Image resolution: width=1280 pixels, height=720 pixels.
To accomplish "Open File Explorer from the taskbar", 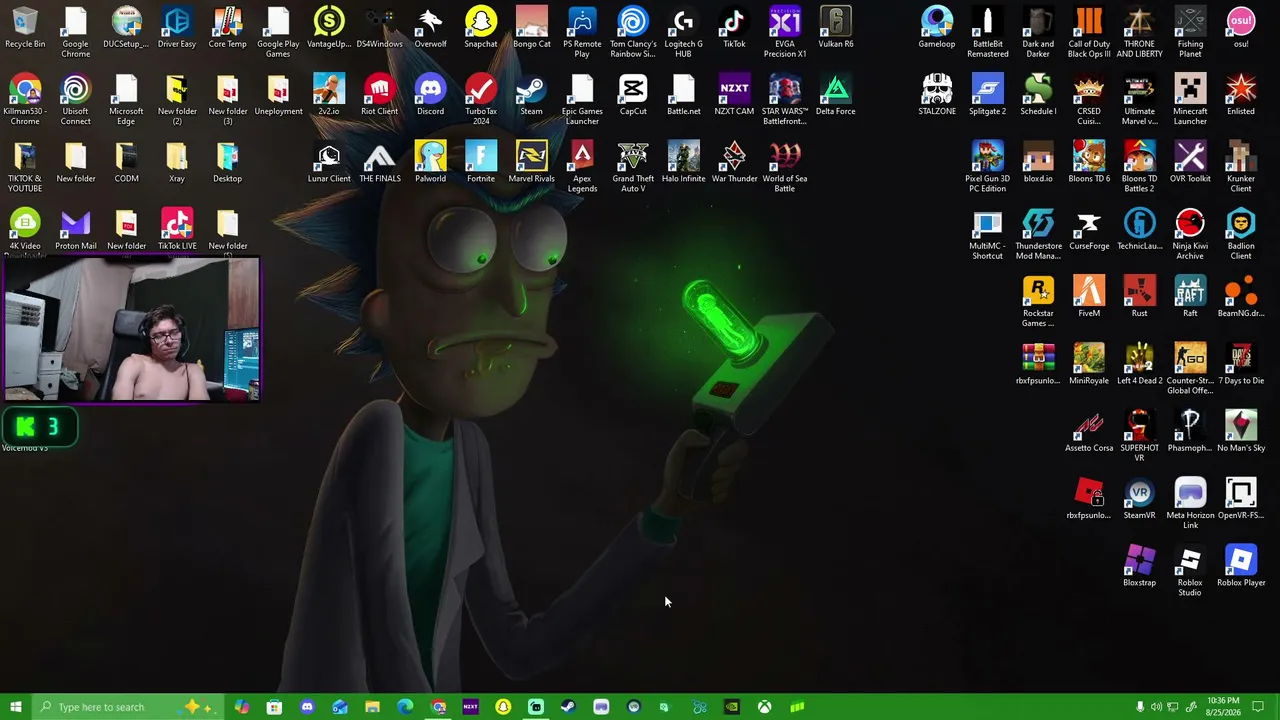I will point(372,707).
